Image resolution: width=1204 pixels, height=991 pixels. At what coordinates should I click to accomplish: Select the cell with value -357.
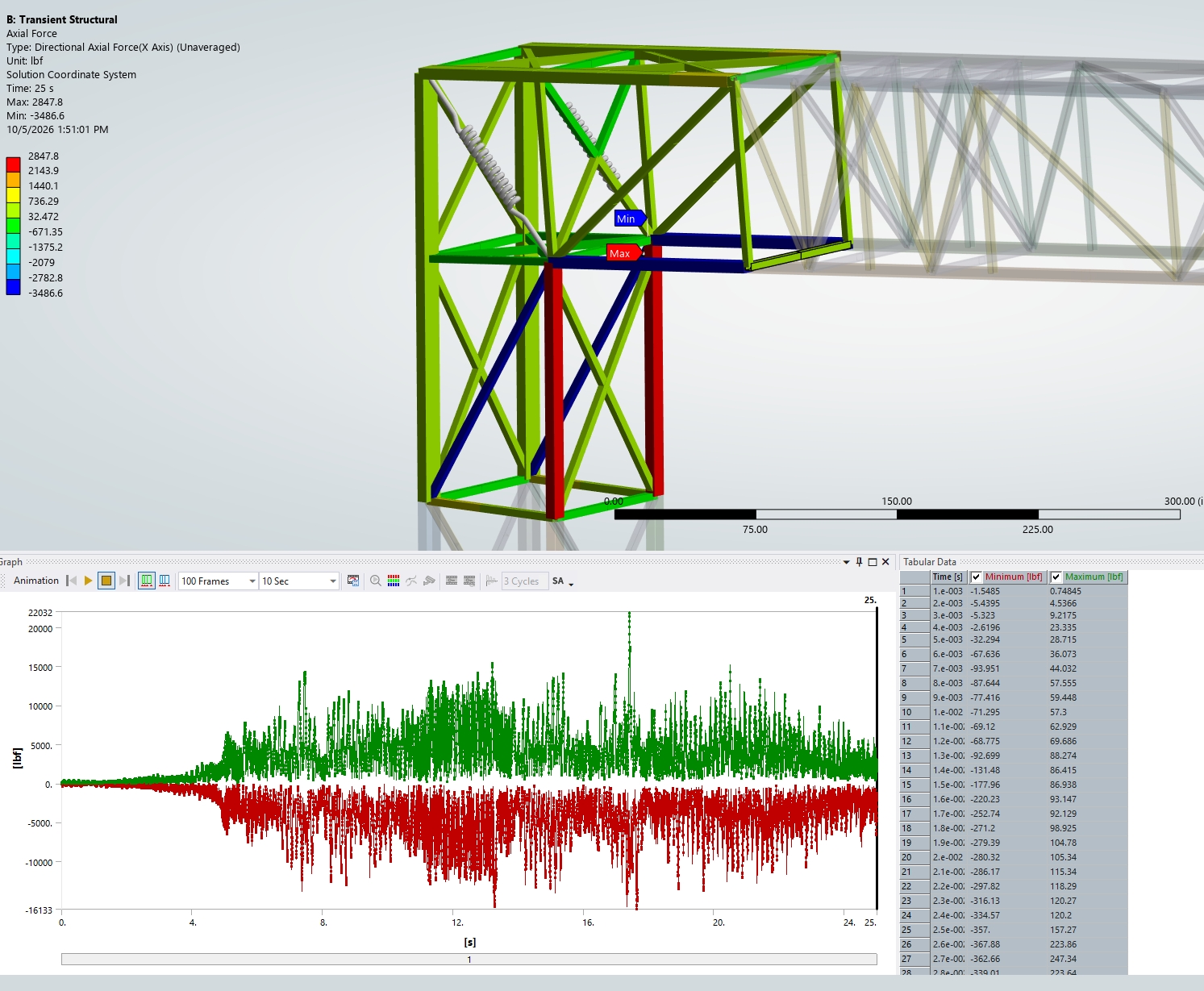1007,930
